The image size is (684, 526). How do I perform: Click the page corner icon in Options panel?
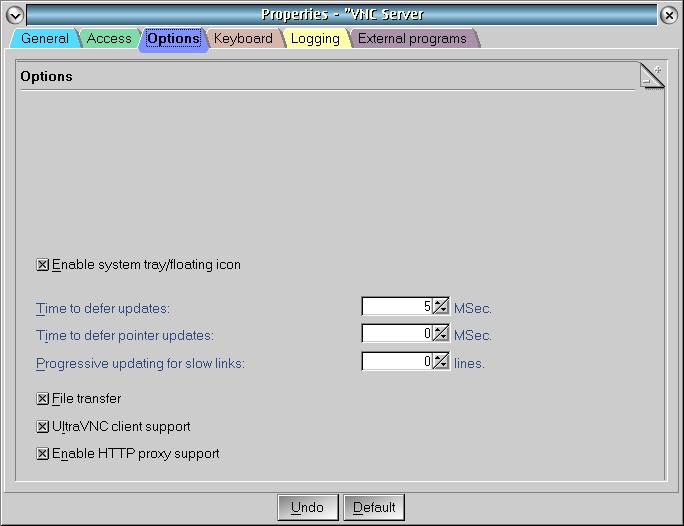pyautogui.click(x=652, y=75)
